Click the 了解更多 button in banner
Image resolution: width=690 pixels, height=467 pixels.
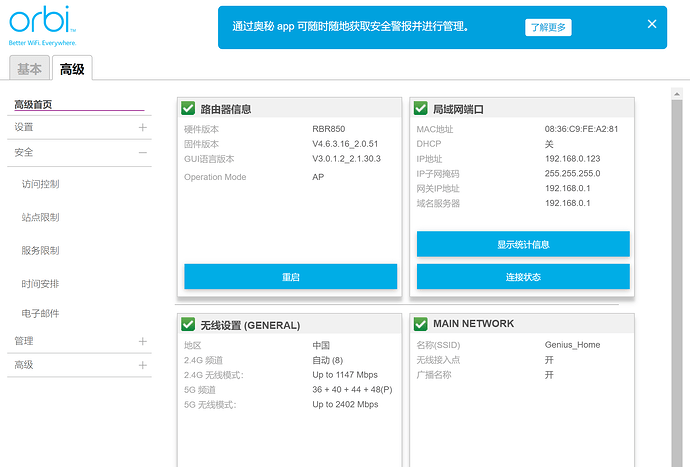[548, 27]
